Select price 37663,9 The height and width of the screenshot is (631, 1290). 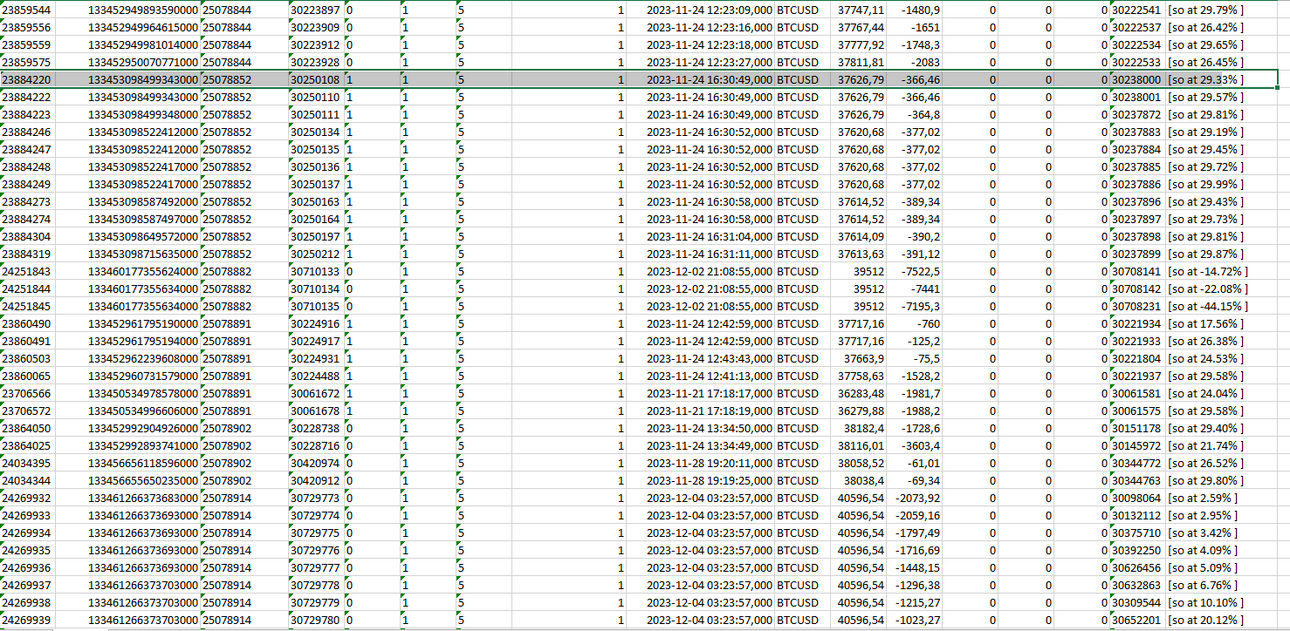[859, 359]
